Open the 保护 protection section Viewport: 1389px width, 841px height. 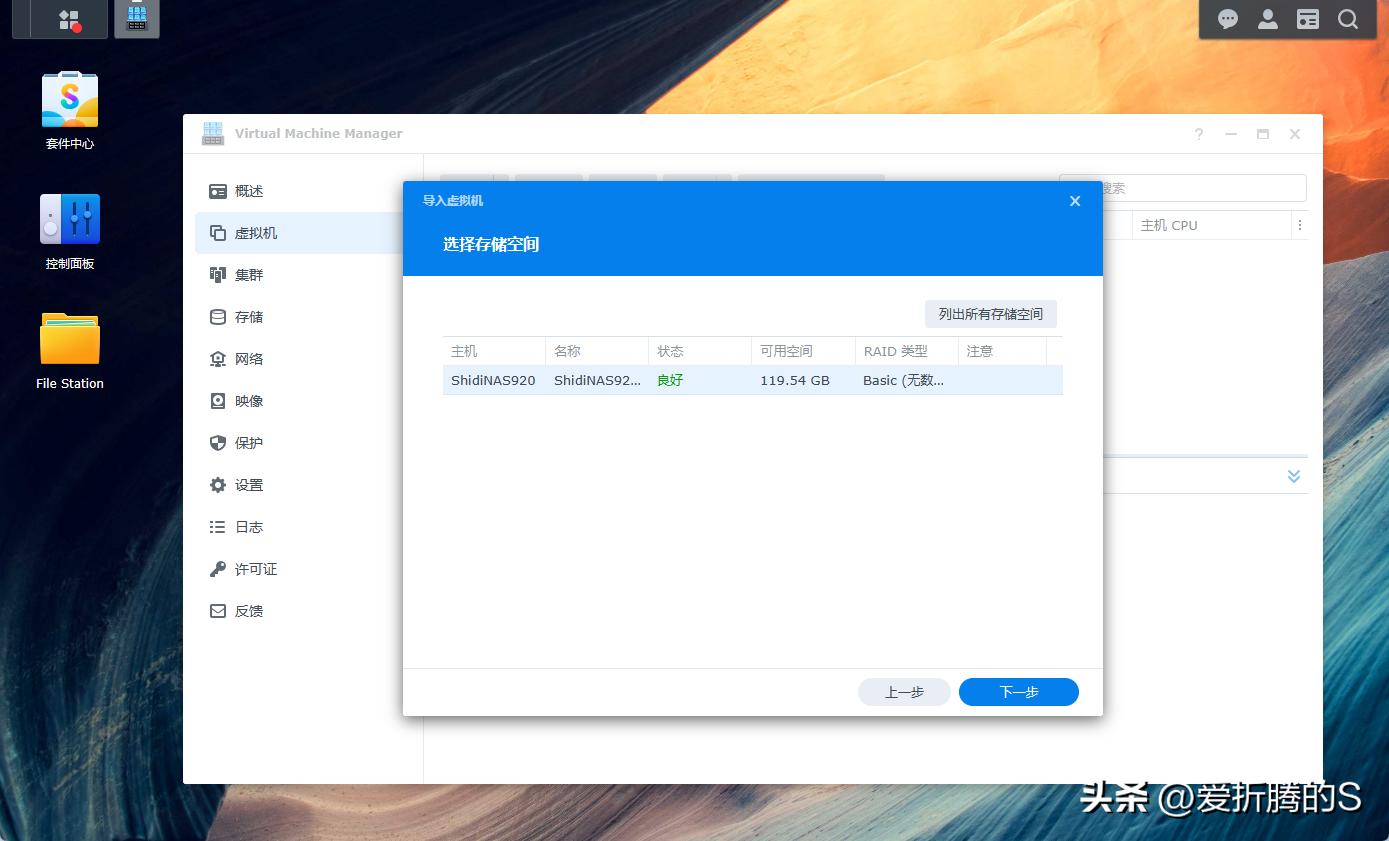pos(248,442)
